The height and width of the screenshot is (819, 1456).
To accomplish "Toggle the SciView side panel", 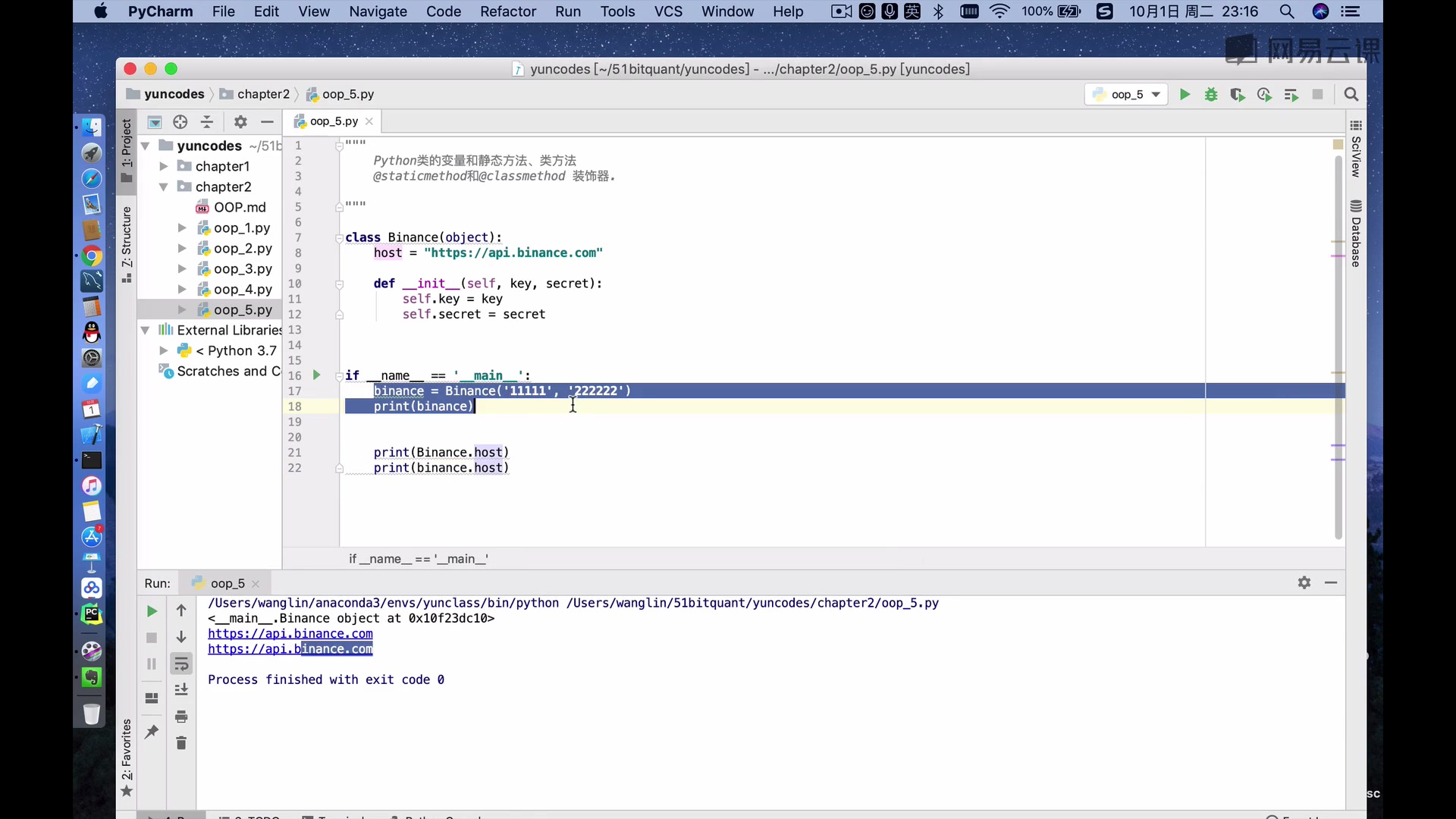I will click(x=1356, y=149).
